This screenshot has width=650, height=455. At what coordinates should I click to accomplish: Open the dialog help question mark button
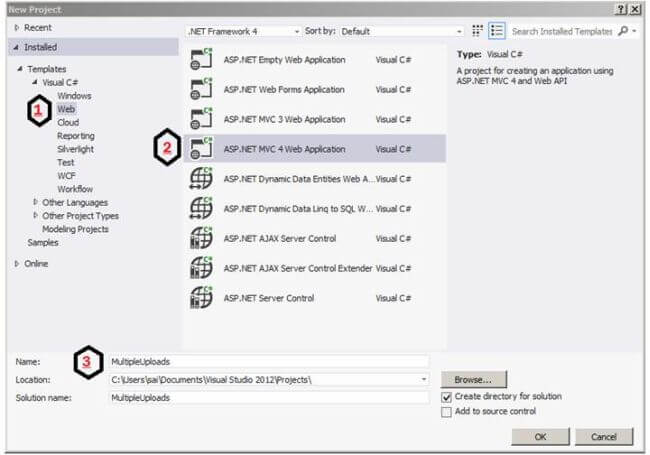[x=621, y=9]
